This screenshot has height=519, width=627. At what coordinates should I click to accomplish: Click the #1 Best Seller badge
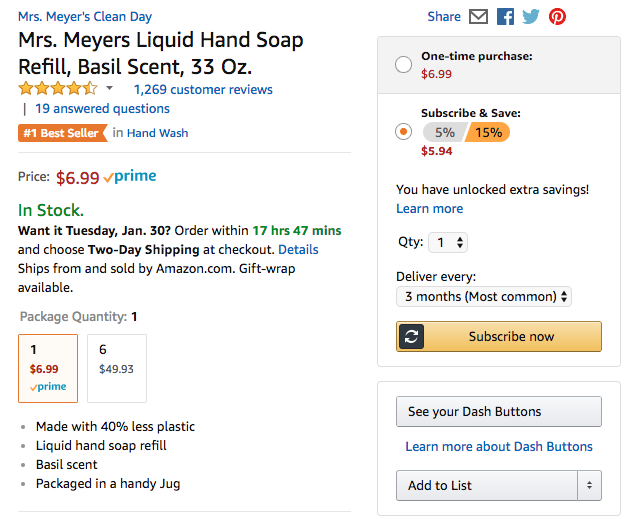pyautogui.click(x=61, y=133)
